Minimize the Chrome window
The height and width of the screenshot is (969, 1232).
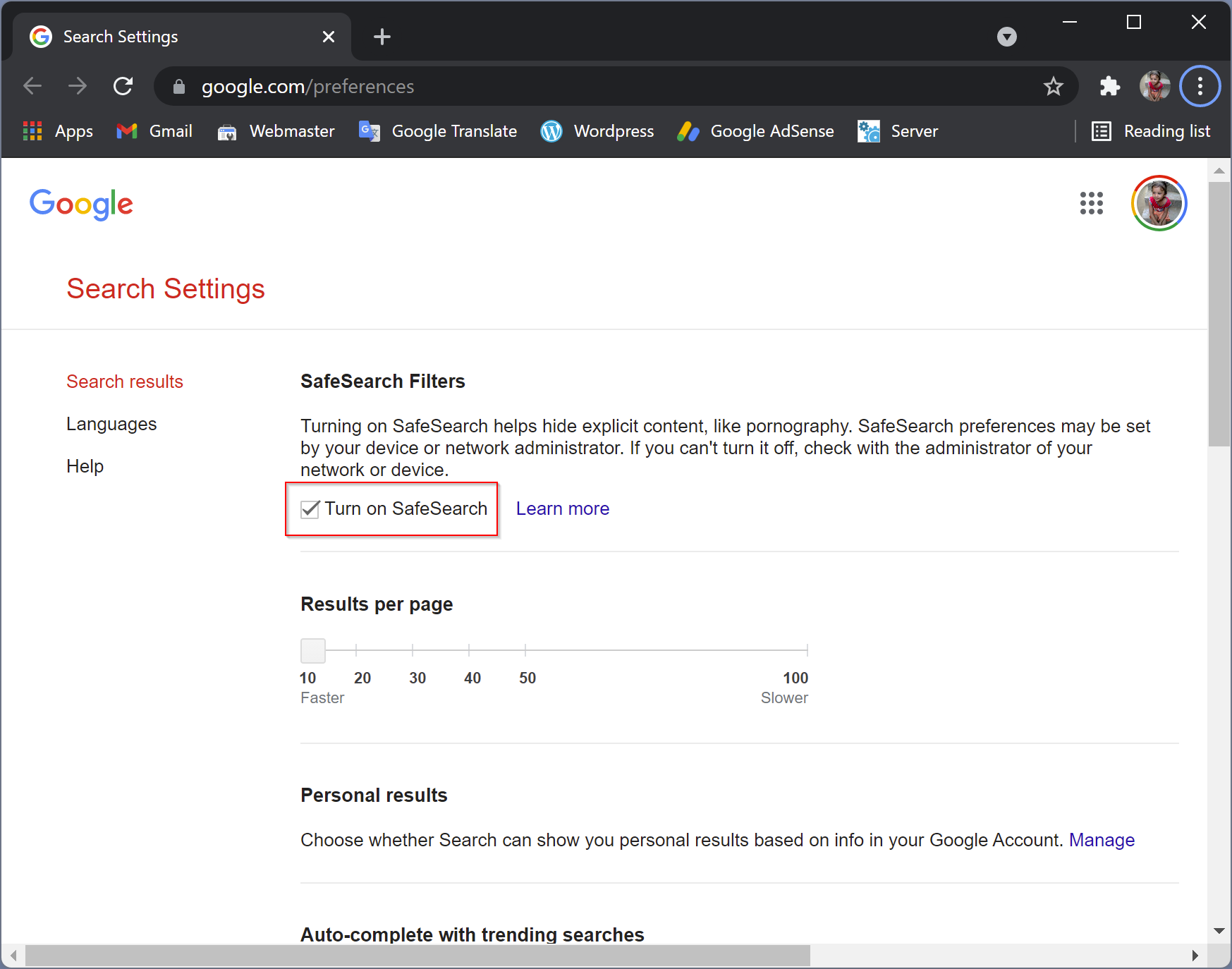click(x=1070, y=23)
